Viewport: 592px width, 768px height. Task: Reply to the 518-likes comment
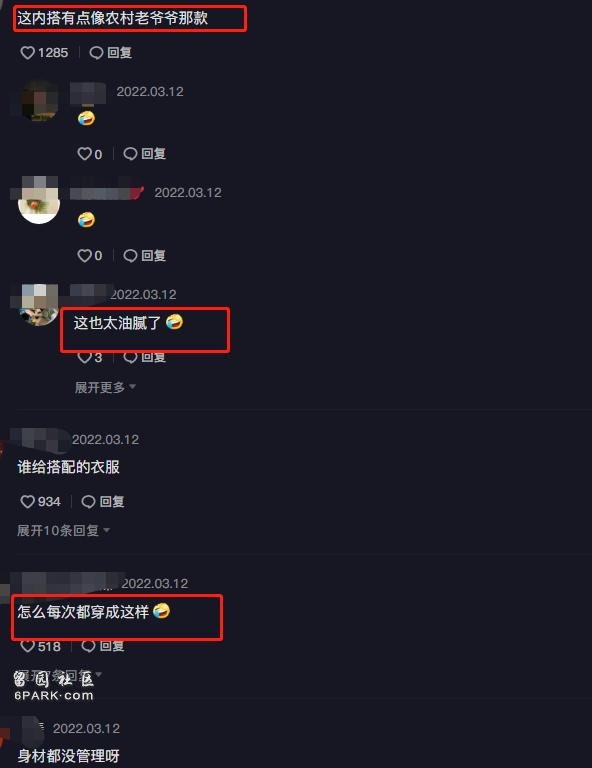pyautogui.click(x=103, y=646)
